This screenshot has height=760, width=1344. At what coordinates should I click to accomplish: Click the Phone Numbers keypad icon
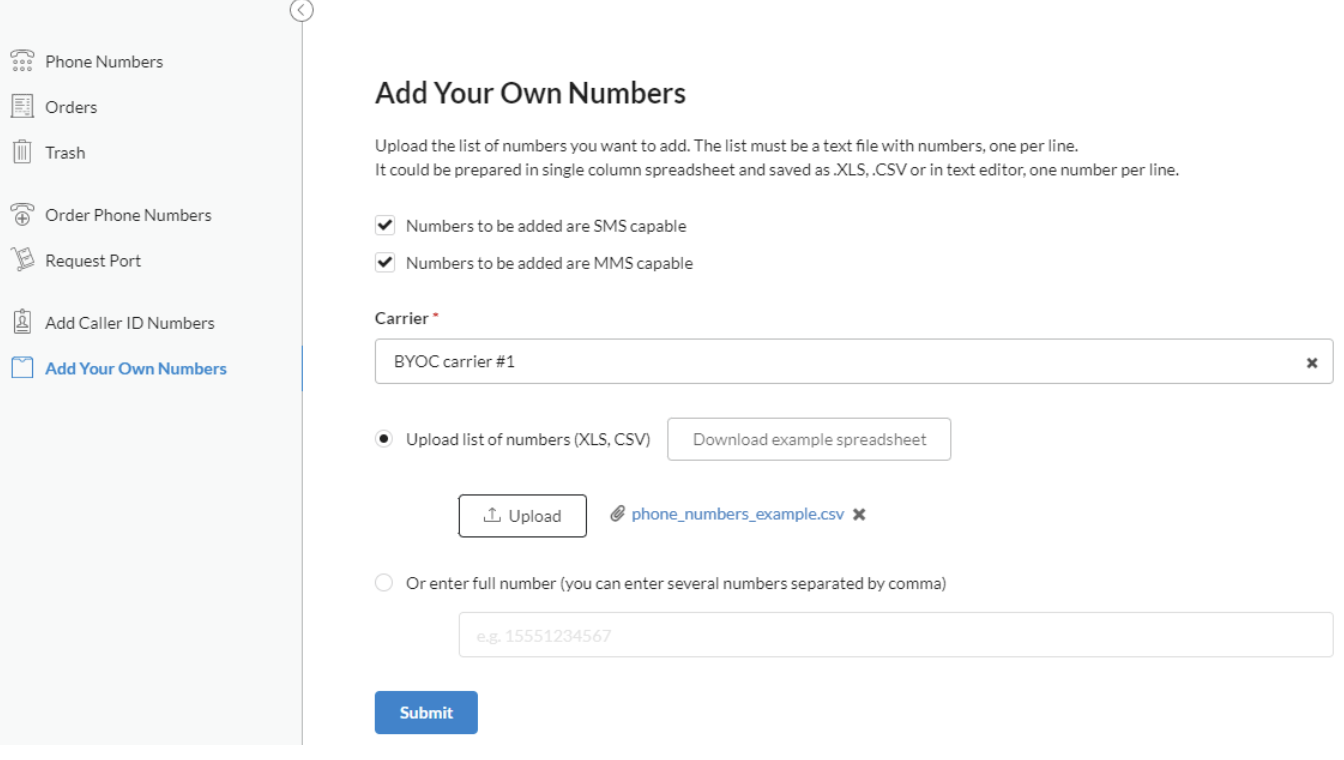click(21, 61)
